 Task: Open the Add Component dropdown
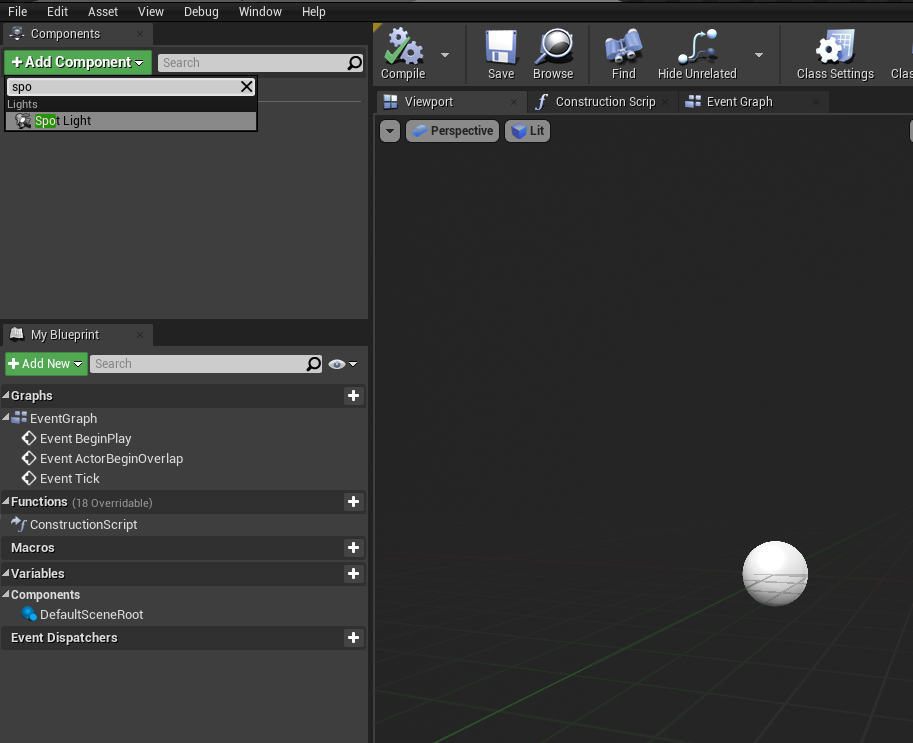tap(77, 62)
